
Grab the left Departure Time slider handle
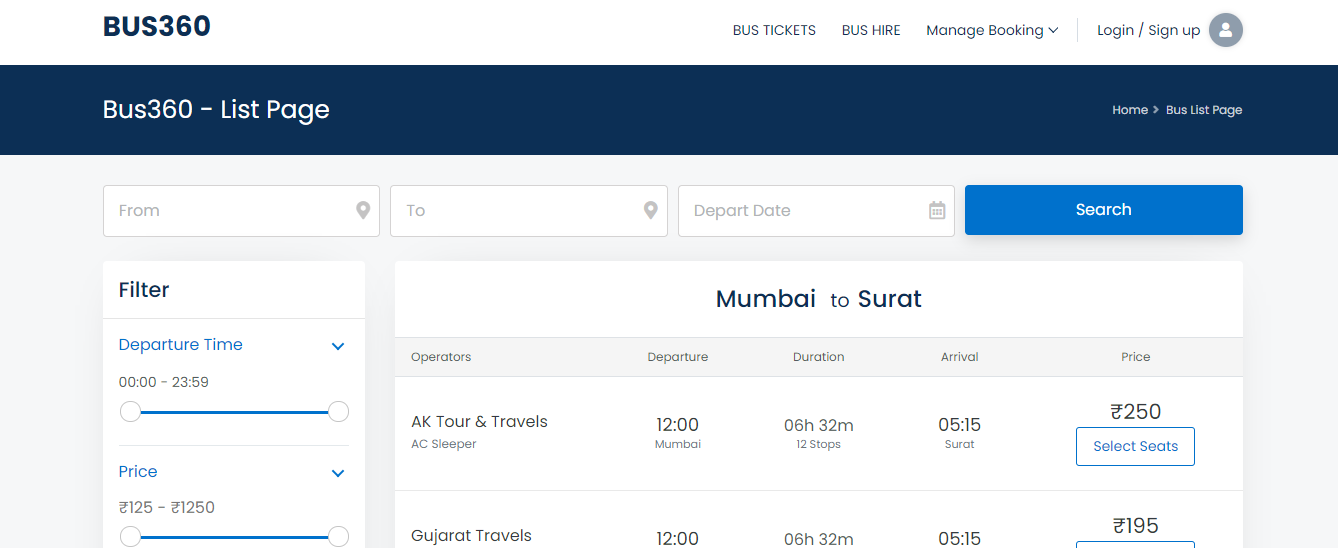click(x=130, y=411)
